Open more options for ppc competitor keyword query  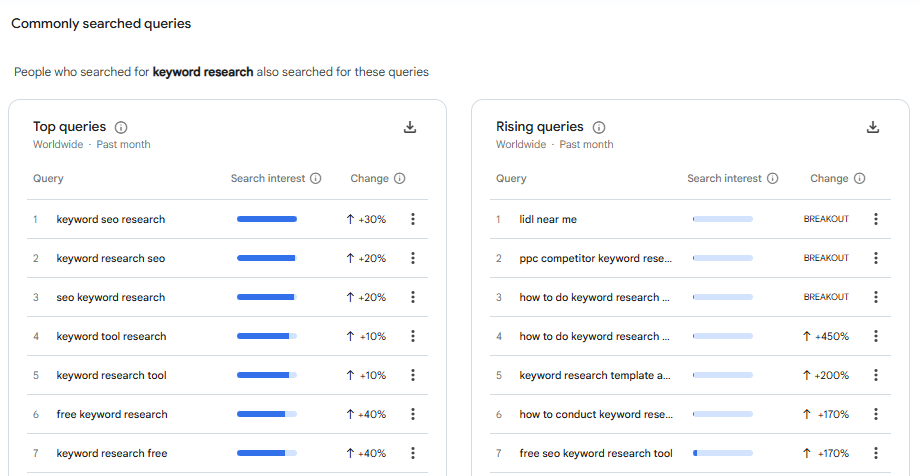point(876,258)
